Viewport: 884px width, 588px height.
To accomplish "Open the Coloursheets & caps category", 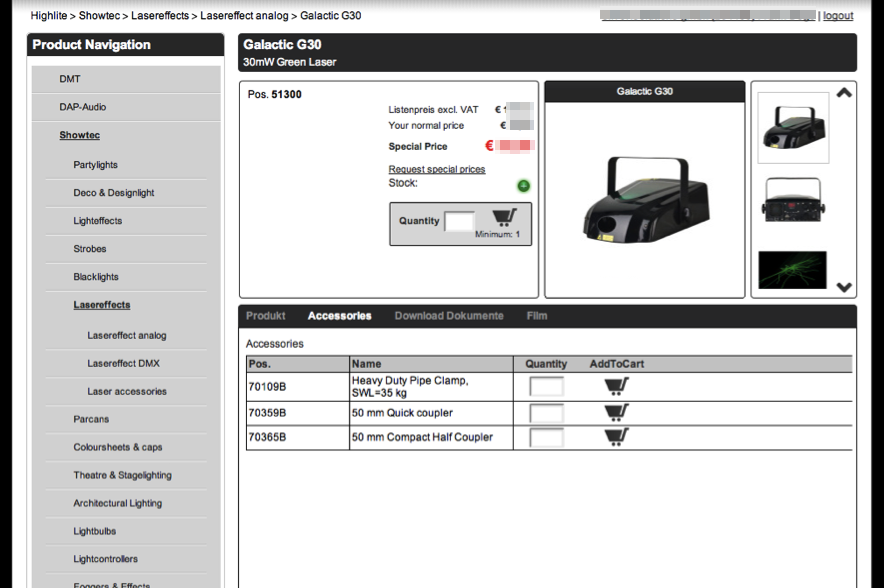I will tap(118, 447).
